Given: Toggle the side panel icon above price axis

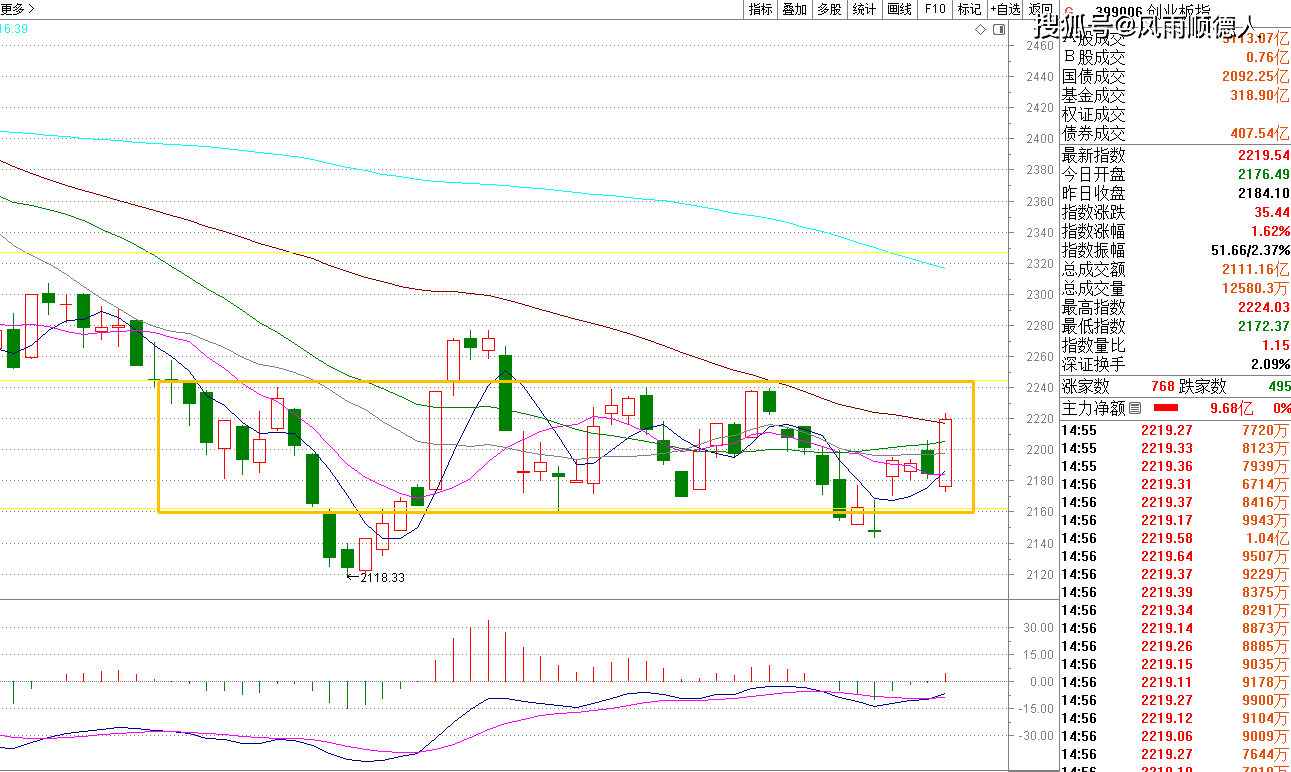Looking at the screenshot, I should (x=999, y=30).
